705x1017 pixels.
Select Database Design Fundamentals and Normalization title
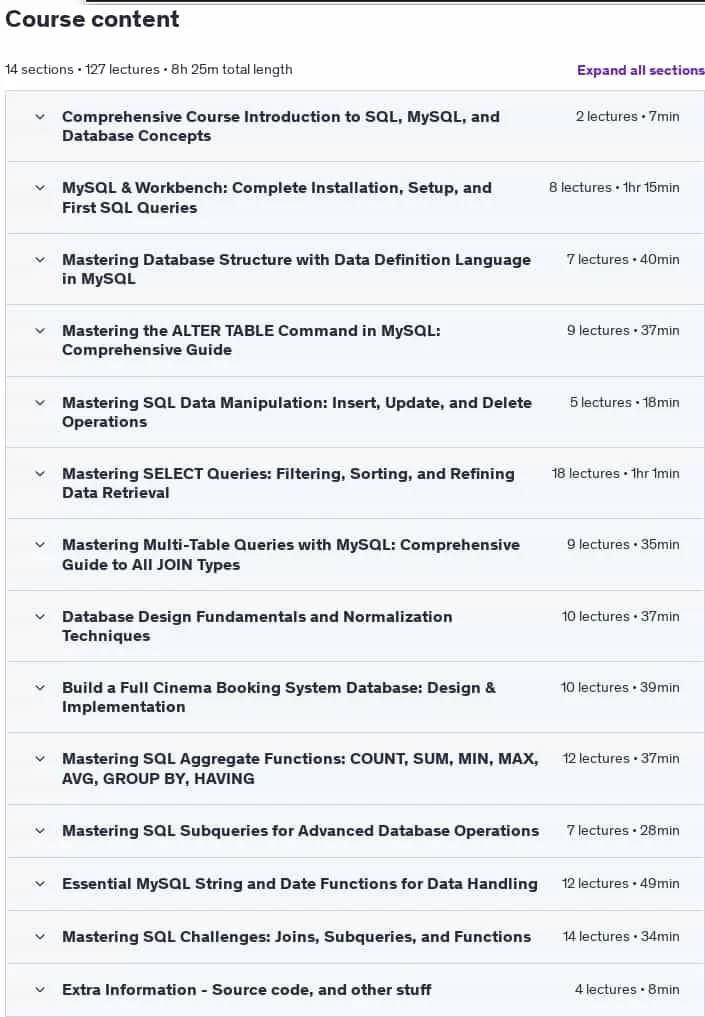click(257, 626)
